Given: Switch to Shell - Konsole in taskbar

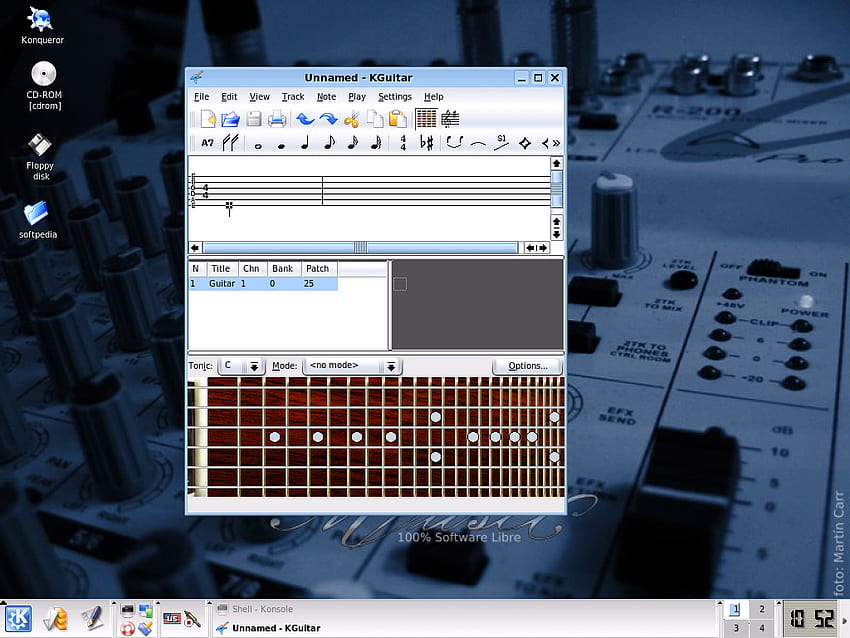Looking at the screenshot, I should click(262, 609).
